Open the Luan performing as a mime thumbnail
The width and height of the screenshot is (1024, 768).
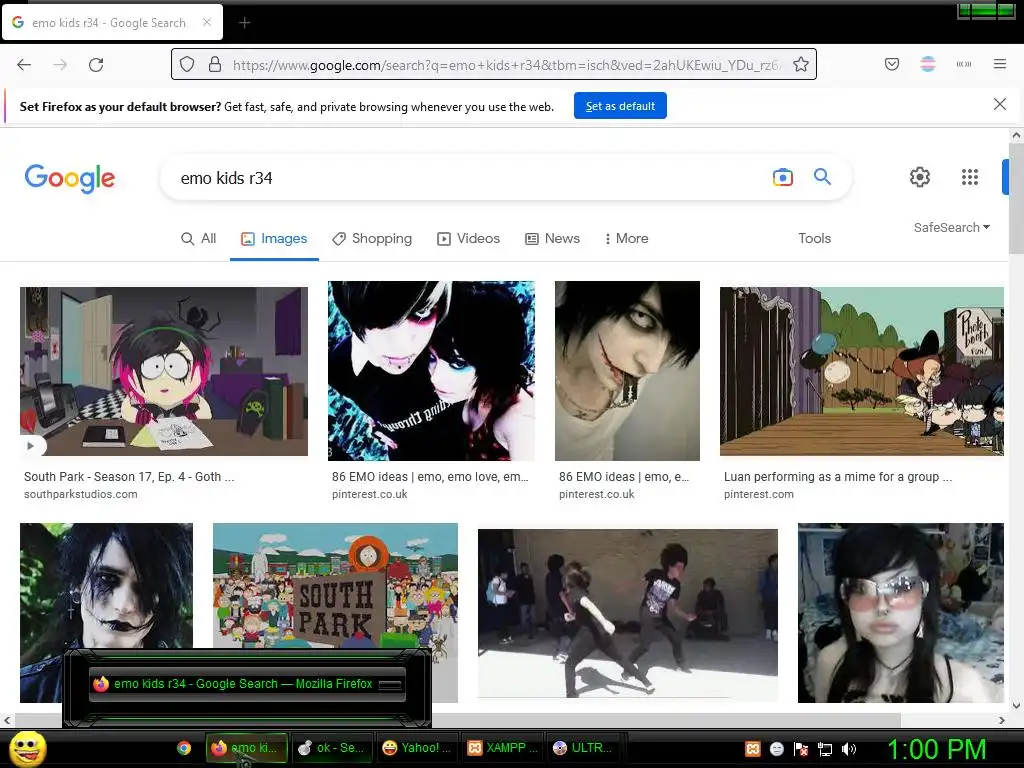pos(861,371)
